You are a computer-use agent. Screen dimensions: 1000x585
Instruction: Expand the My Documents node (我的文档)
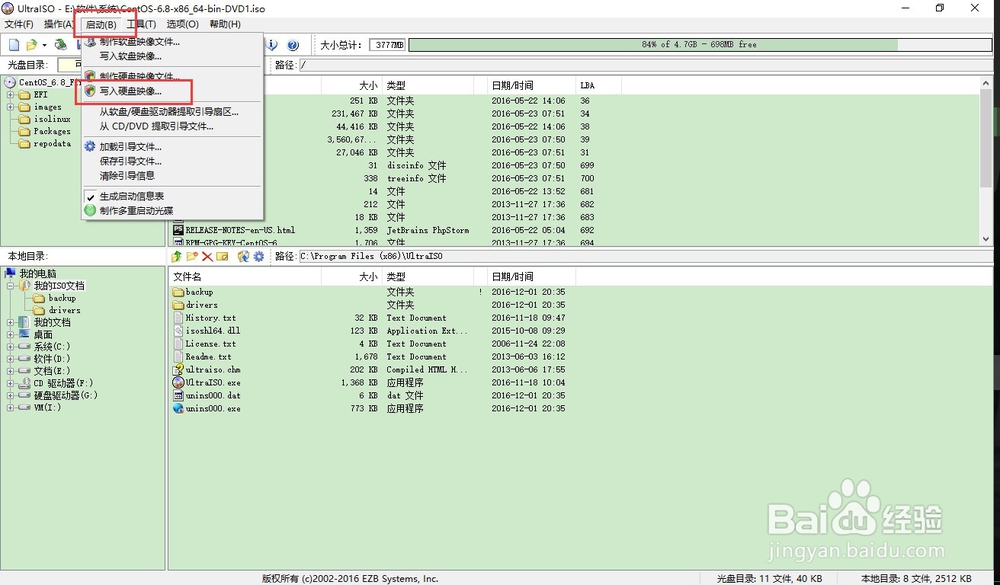click(10, 322)
